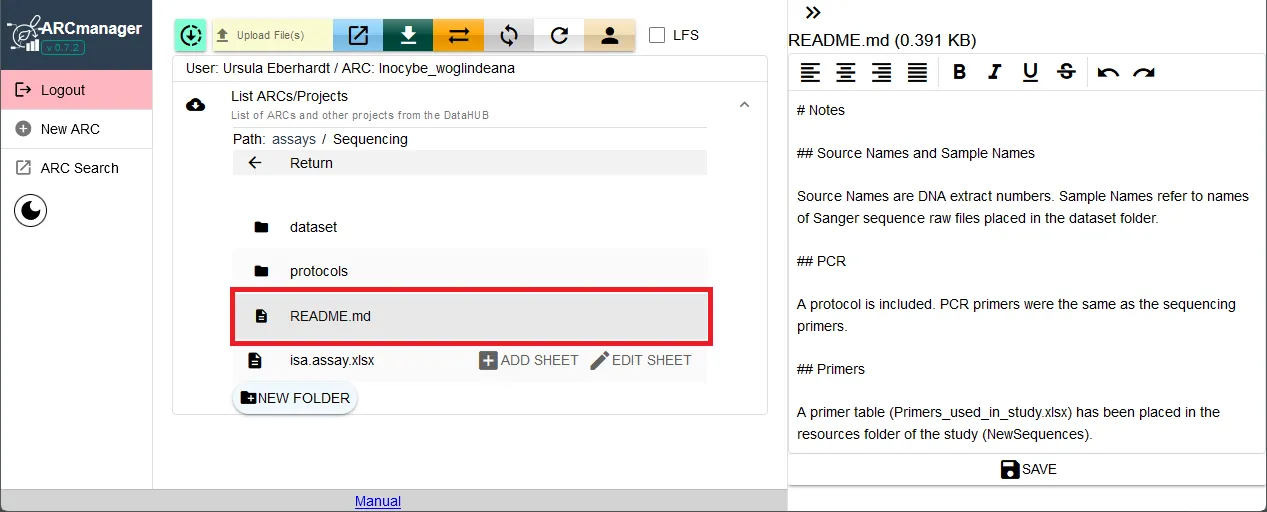This screenshot has height=512, width=1267.
Task: Apply strikethrough formatting
Action: [x=1066, y=72]
